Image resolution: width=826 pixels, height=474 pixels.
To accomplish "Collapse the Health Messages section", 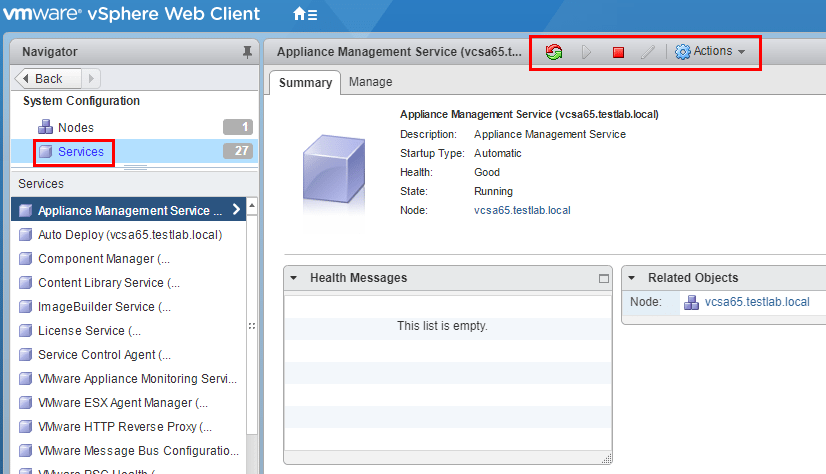I will click(x=294, y=278).
